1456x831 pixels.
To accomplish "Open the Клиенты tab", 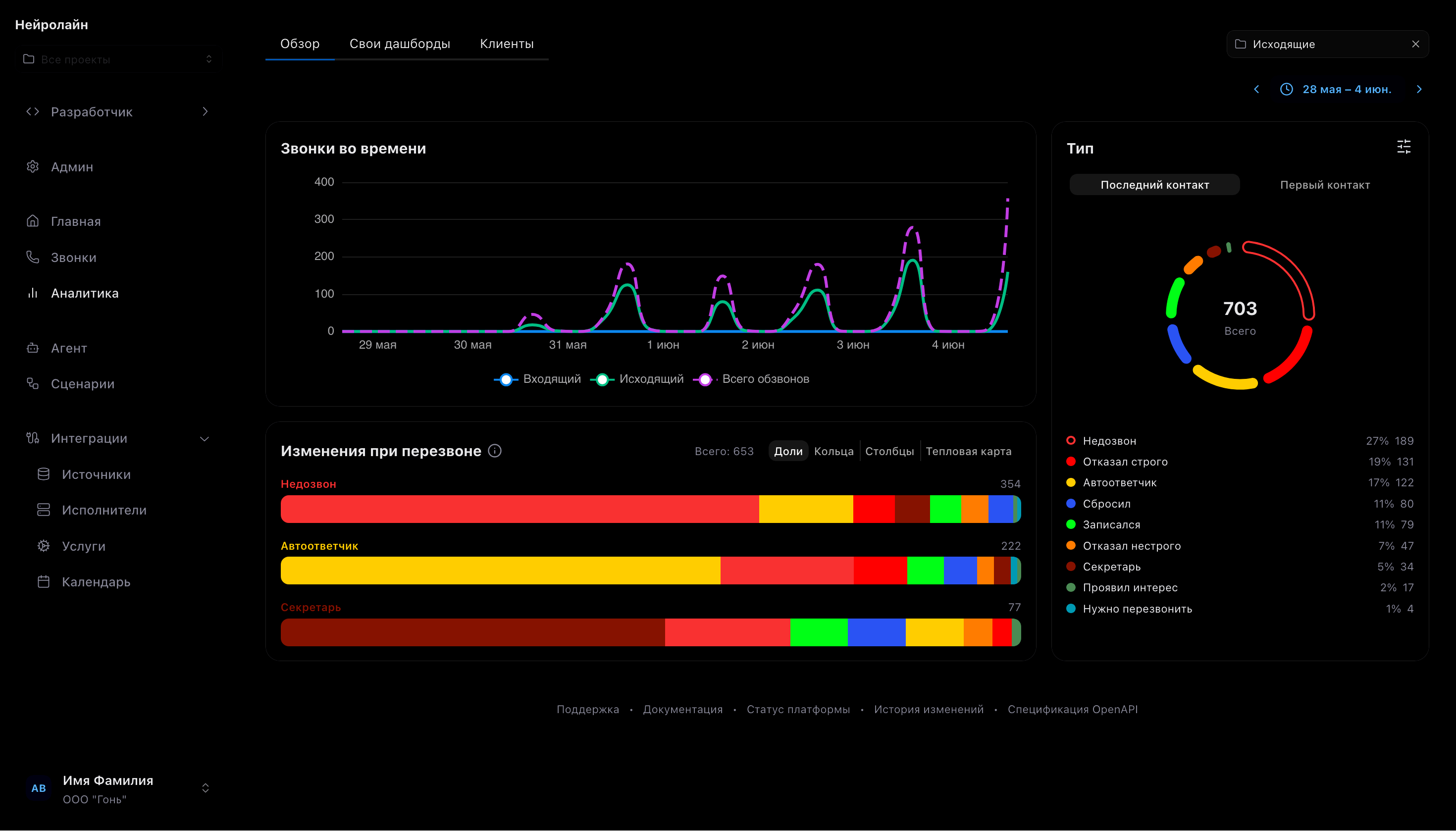I will 507,44.
